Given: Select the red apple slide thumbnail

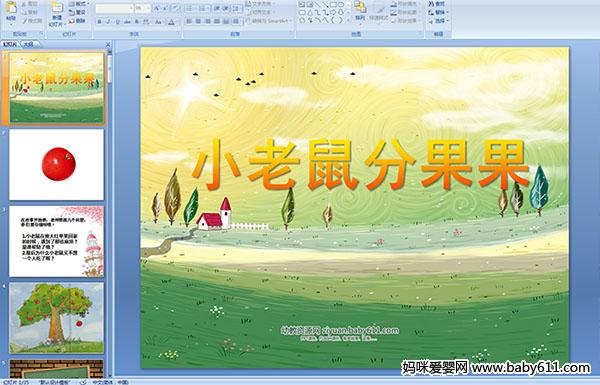Looking at the screenshot, I should point(57,165).
